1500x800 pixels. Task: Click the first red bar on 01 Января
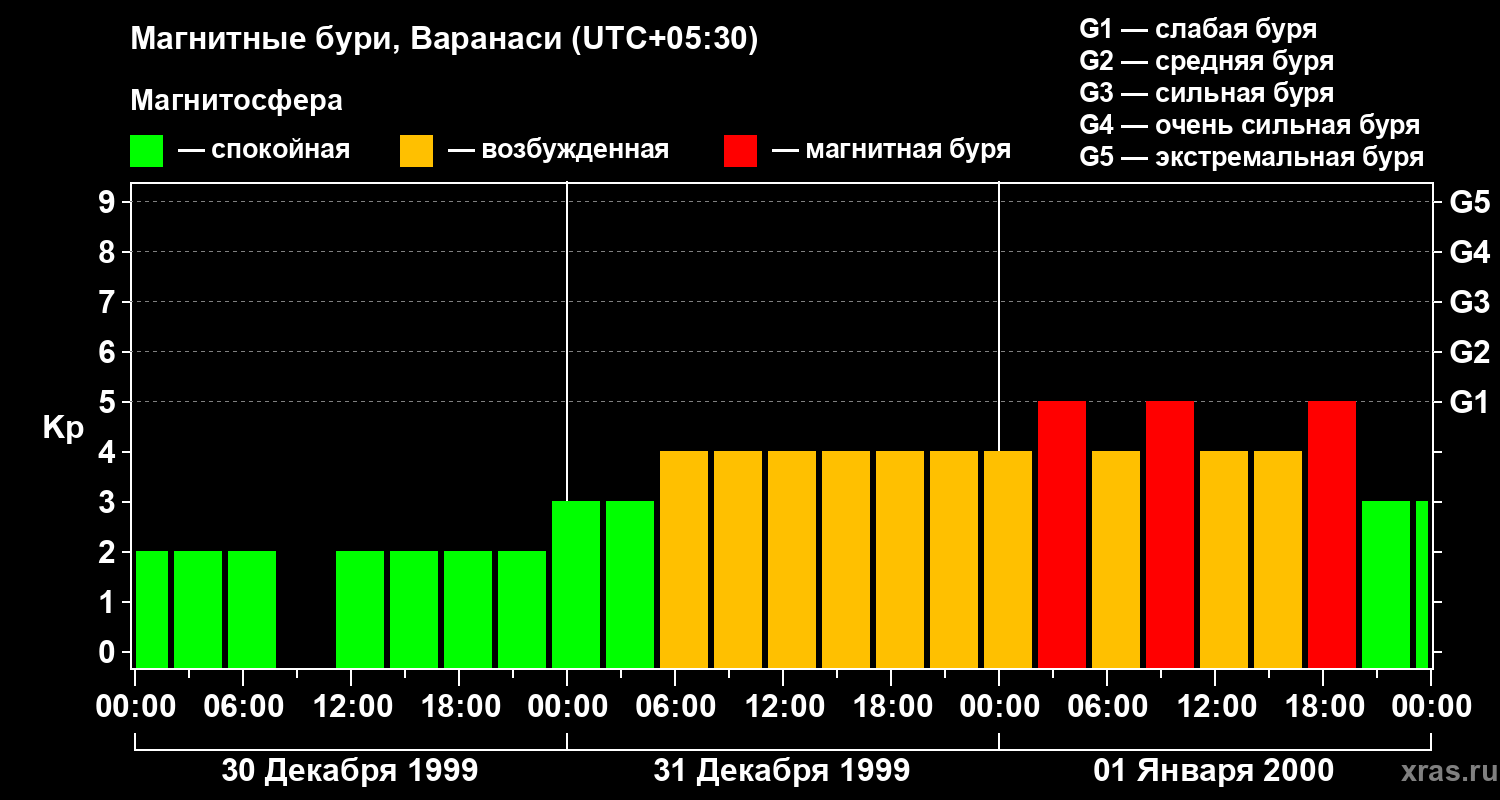click(x=1062, y=535)
